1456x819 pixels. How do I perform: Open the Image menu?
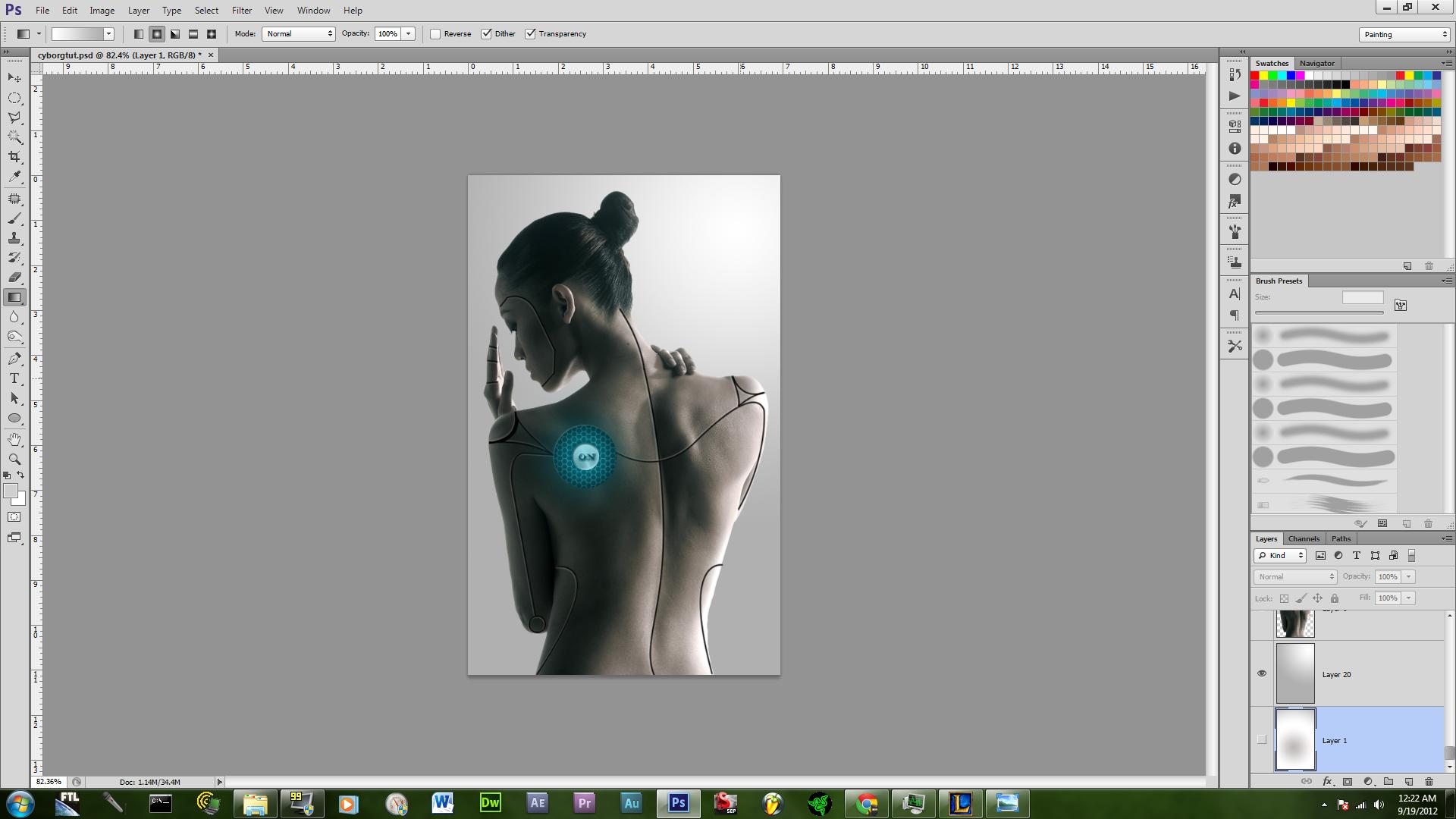click(x=102, y=11)
